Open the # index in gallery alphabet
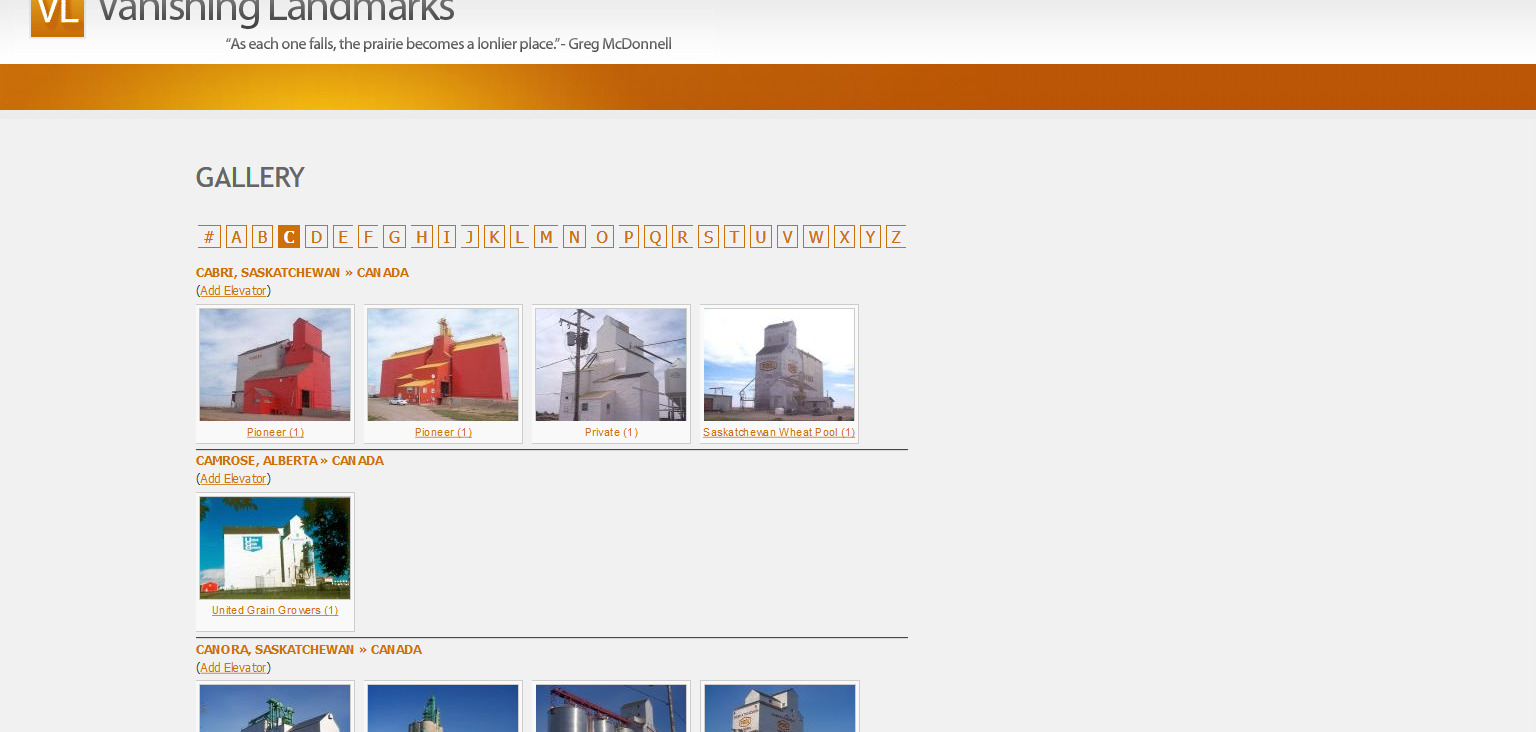The width and height of the screenshot is (1536, 732). (x=209, y=237)
